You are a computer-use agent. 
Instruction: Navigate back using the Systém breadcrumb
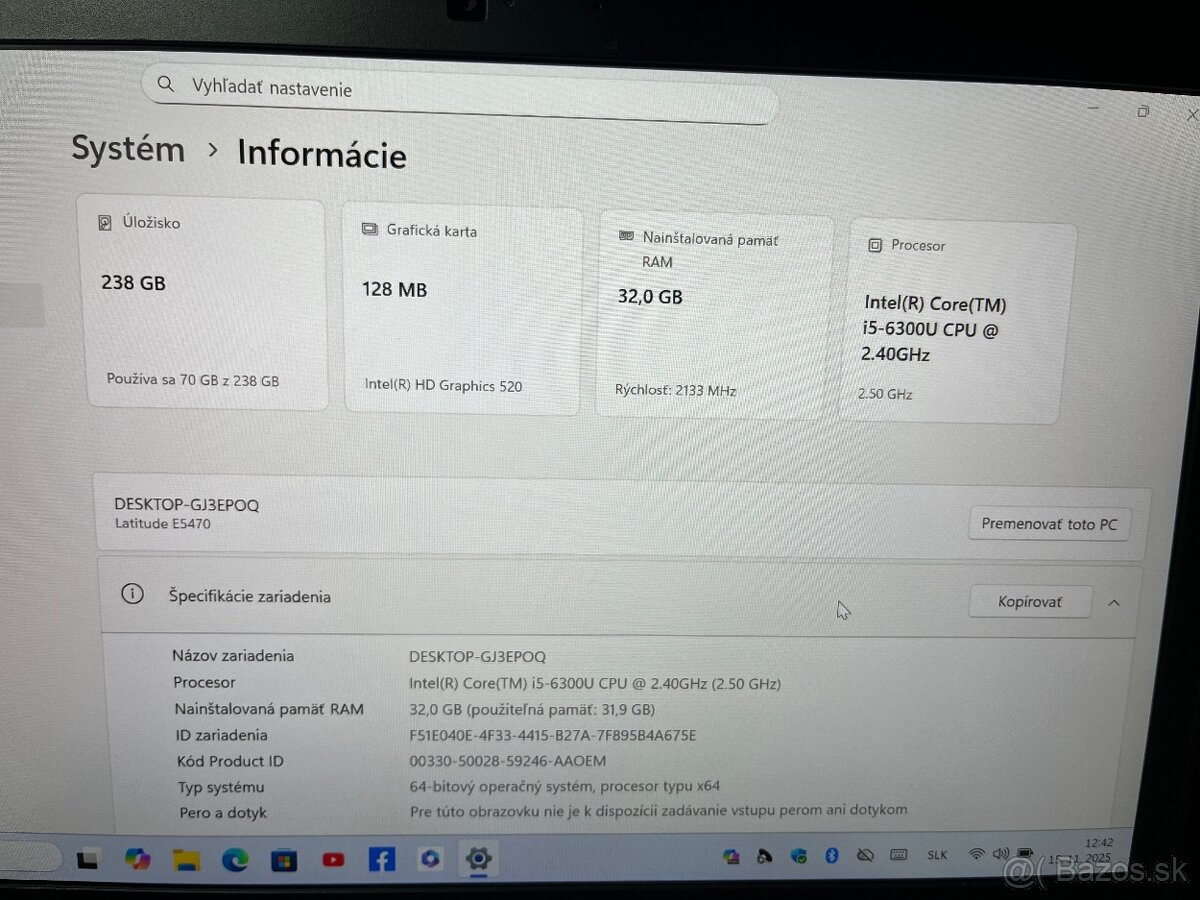tap(128, 151)
